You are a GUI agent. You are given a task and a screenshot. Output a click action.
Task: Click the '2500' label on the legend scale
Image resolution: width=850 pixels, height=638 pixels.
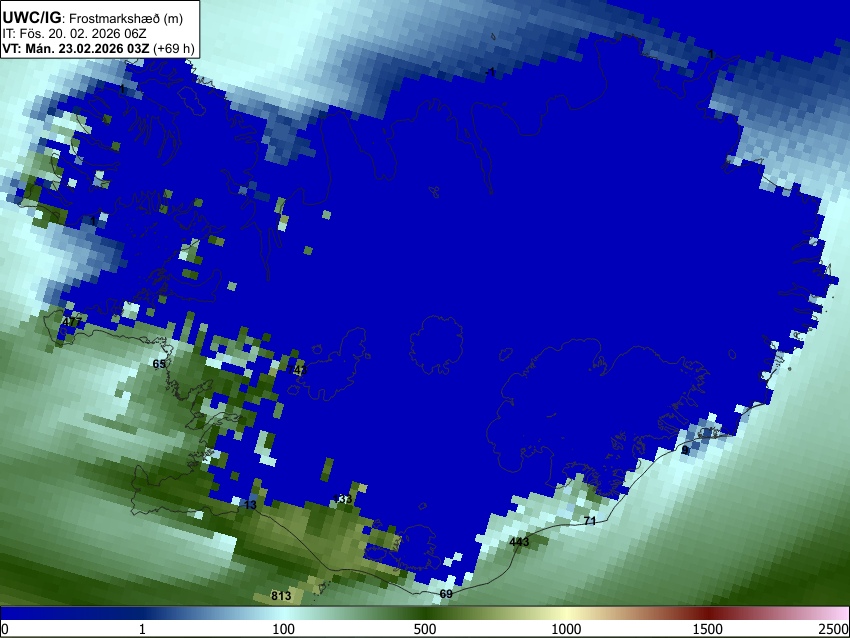tap(834, 629)
